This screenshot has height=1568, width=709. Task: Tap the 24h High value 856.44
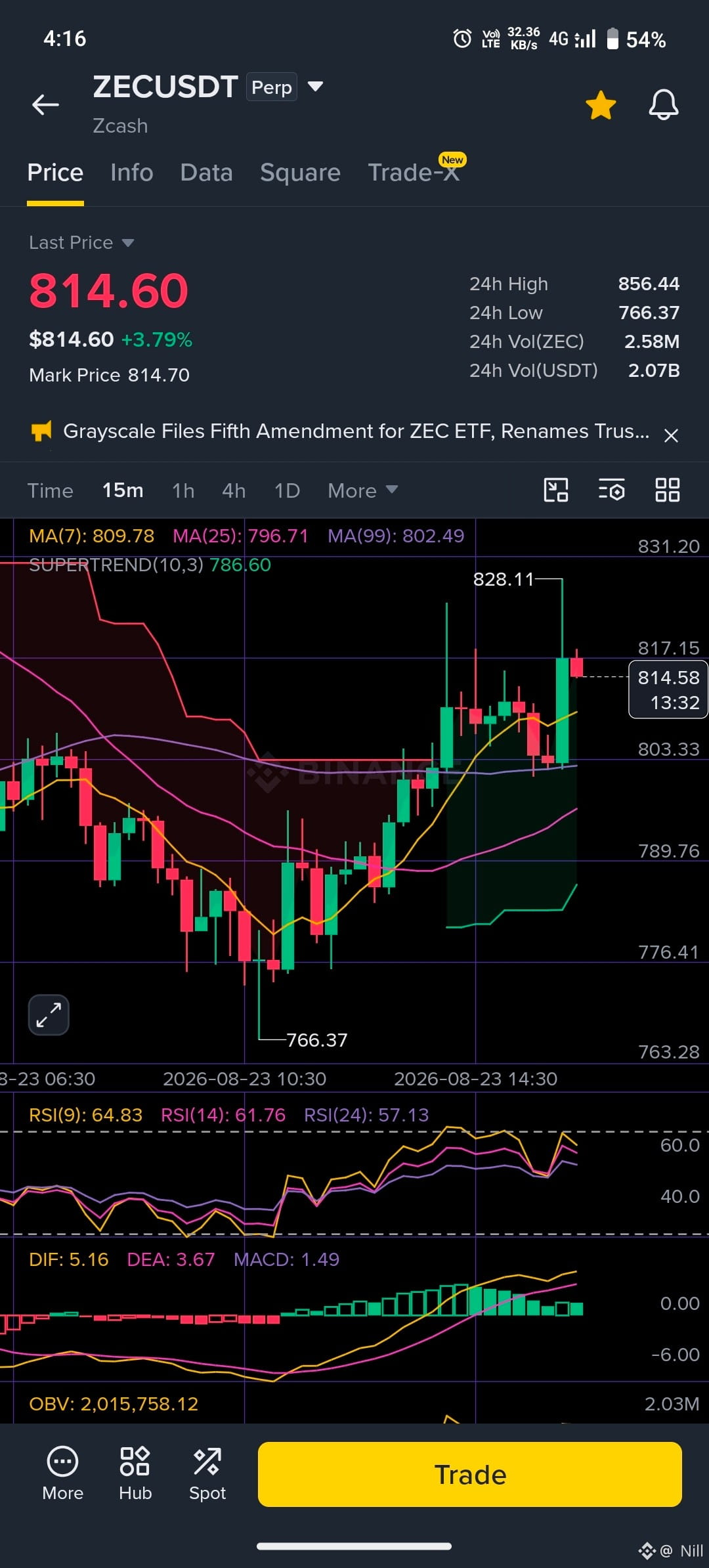pos(649,284)
